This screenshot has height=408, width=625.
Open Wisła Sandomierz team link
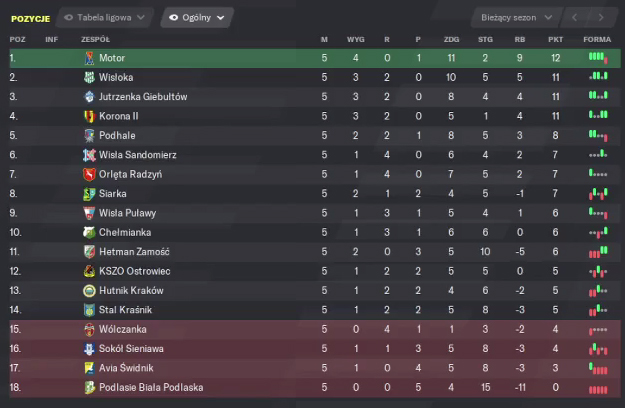[138, 155]
